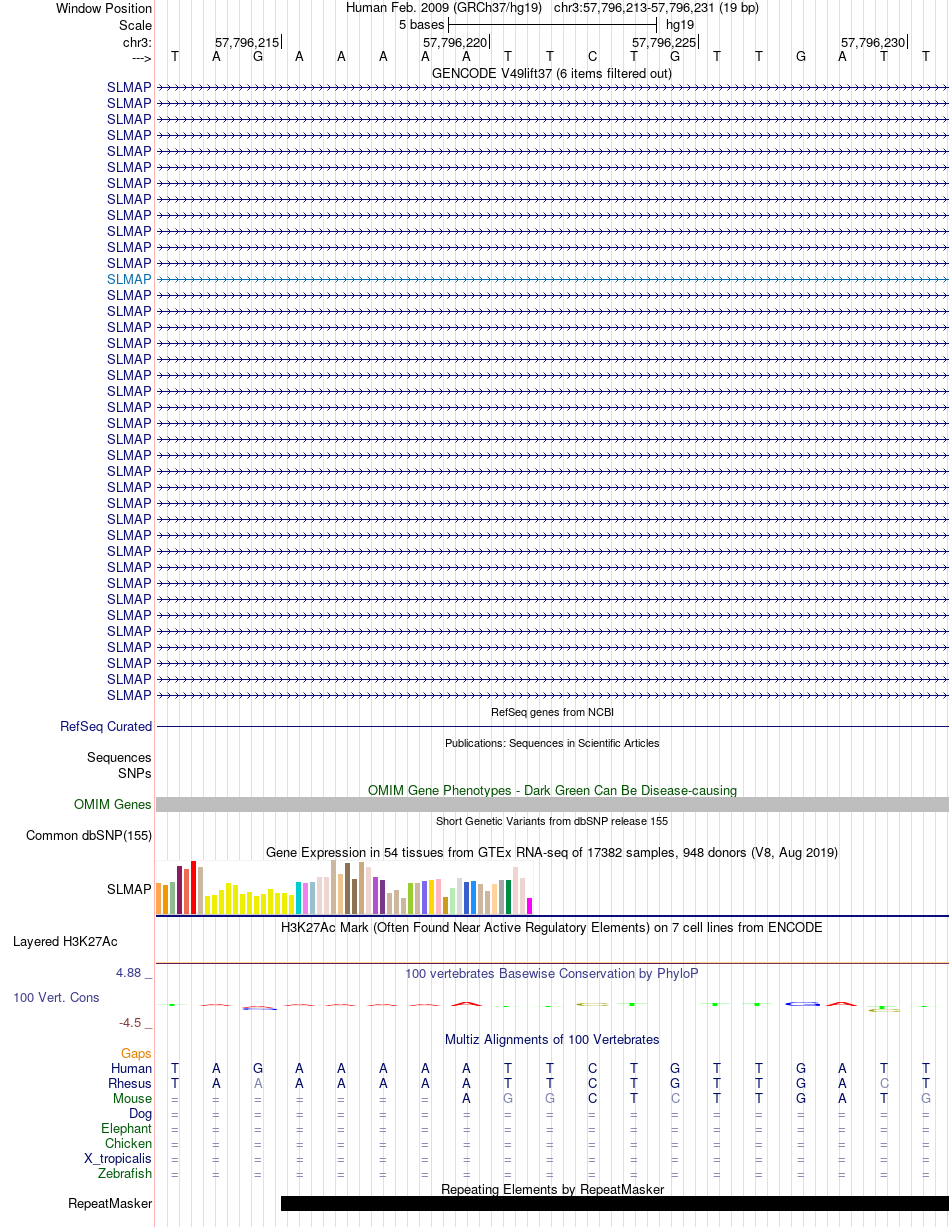Open the GENCODE V49lift37 track title
The width and height of the screenshot is (950, 1227).
point(552,73)
